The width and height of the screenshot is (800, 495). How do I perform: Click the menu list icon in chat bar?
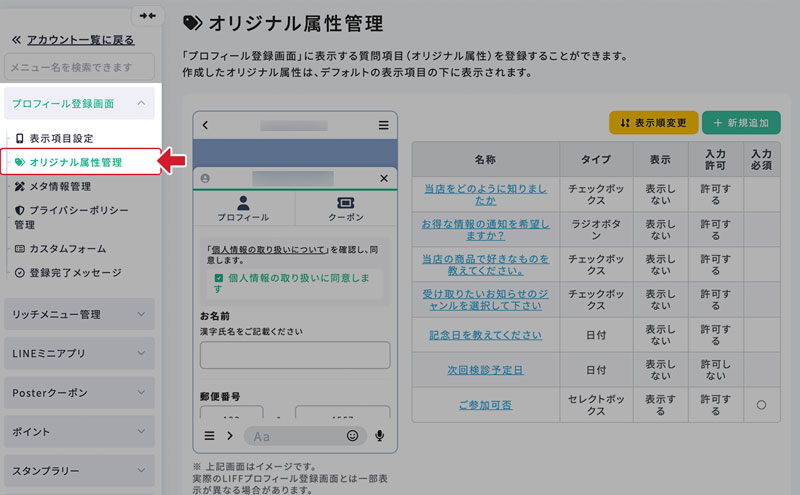click(209, 436)
